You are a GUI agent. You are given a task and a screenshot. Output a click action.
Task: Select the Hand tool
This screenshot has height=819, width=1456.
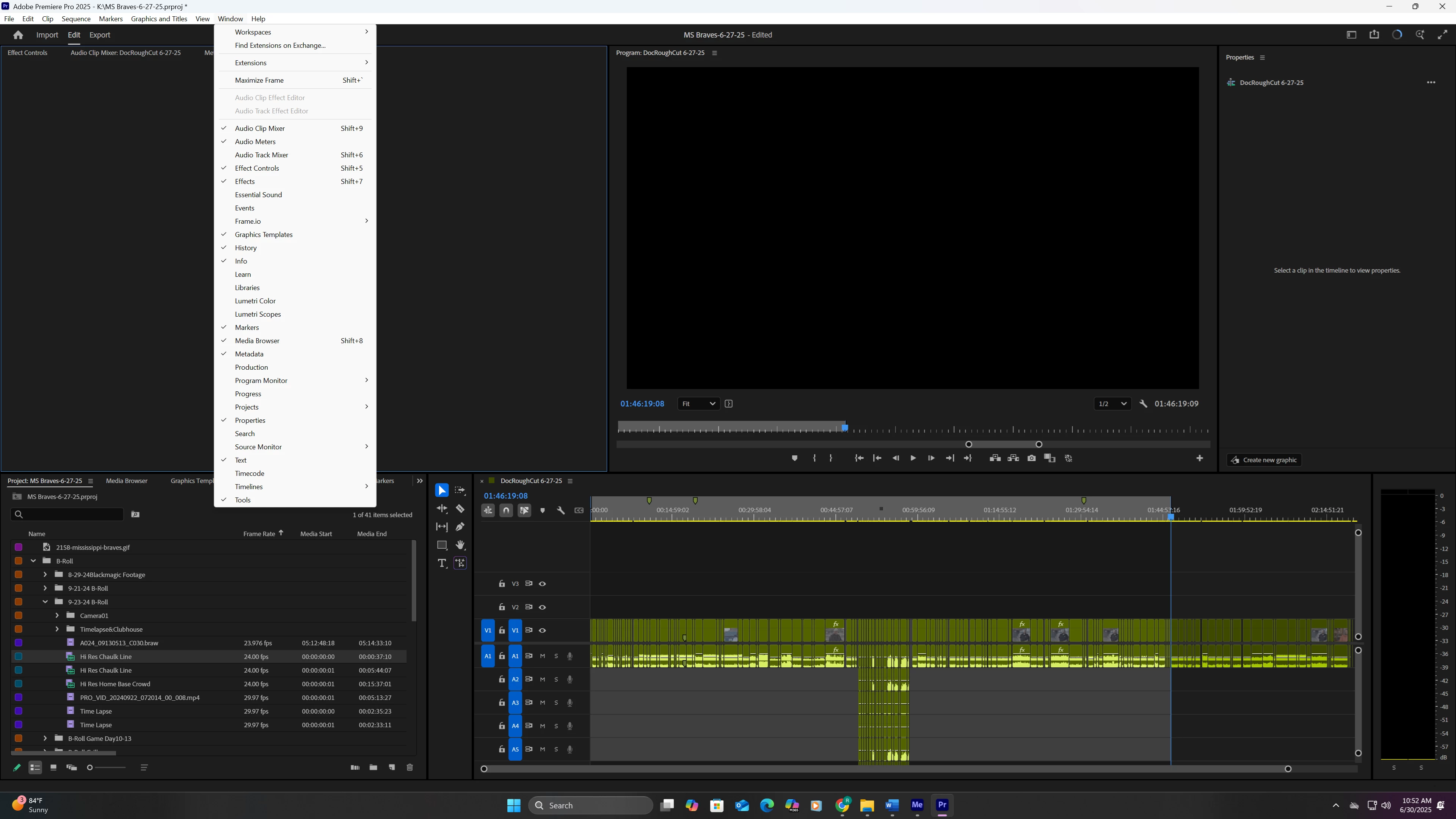point(460,545)
